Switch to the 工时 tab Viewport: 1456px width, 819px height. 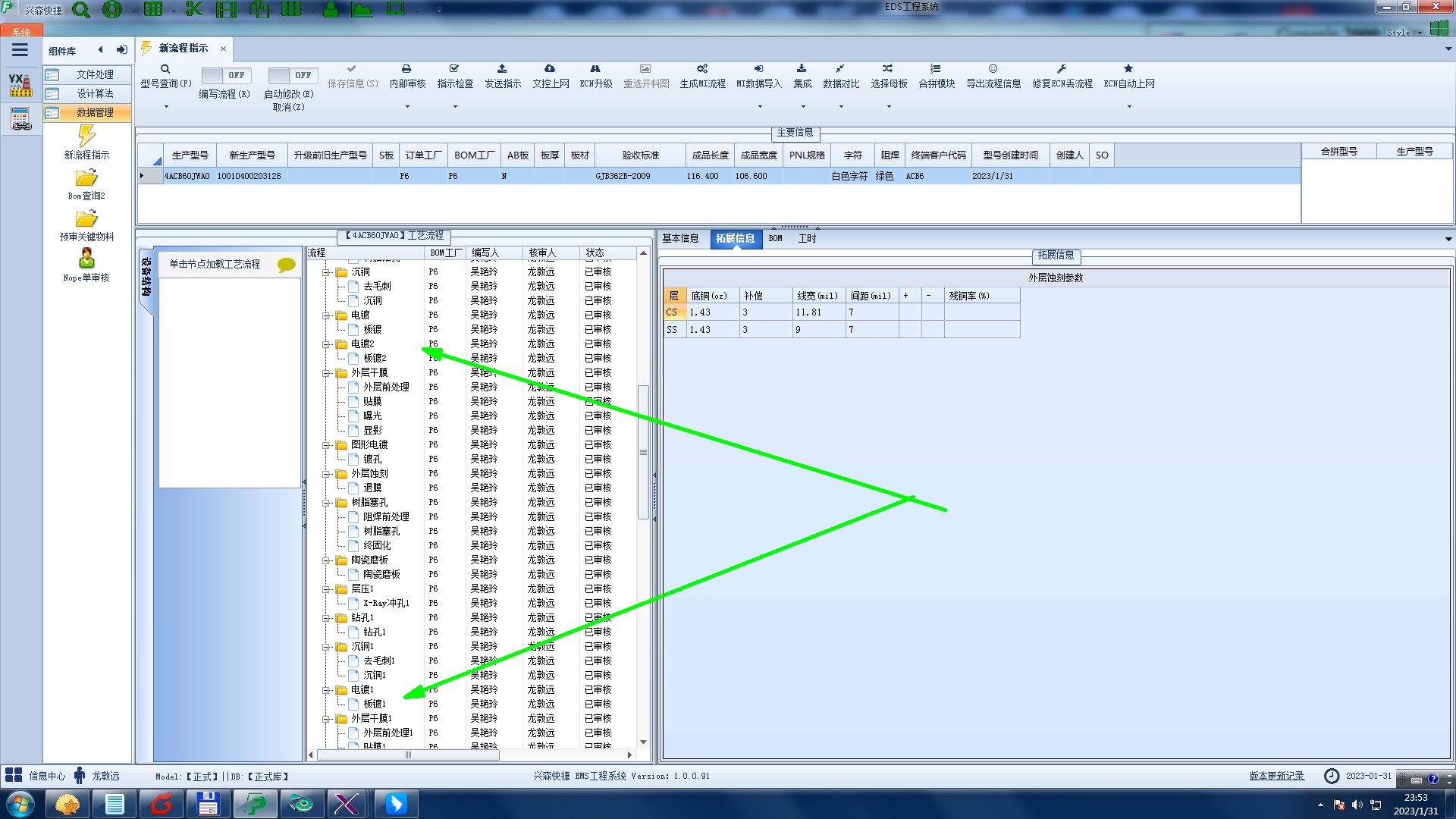coord(807,239)
